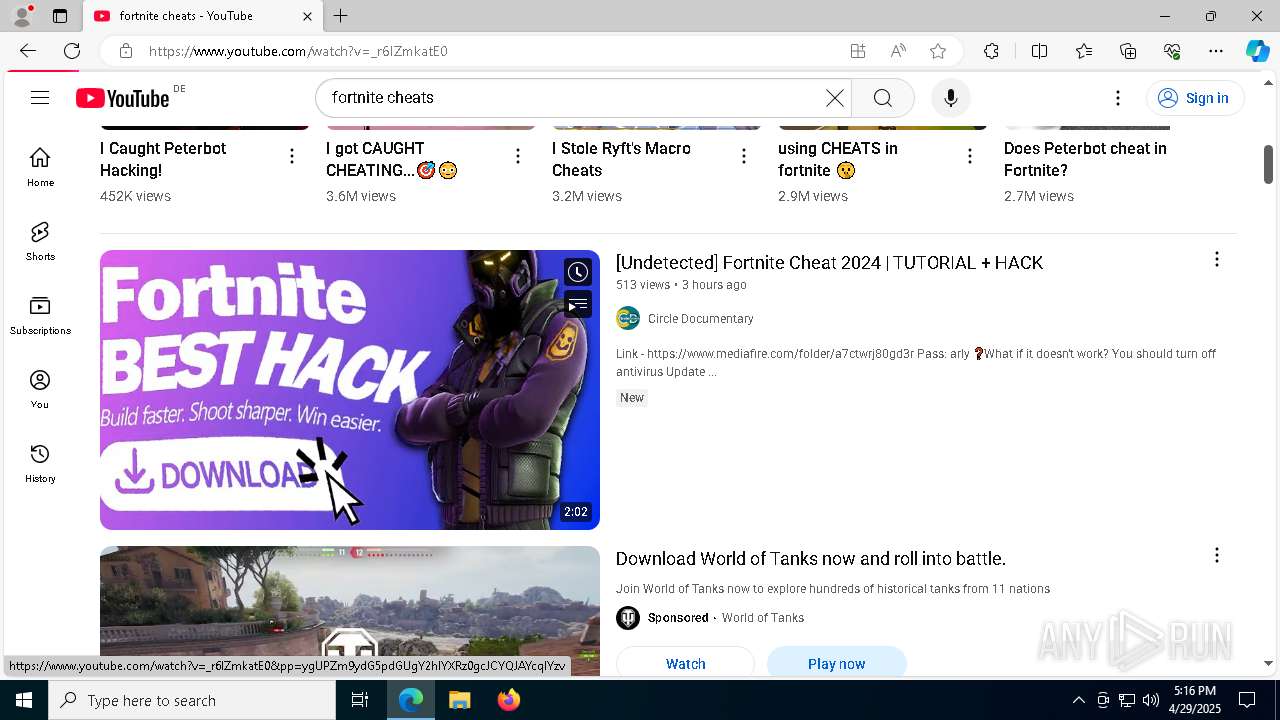The image size is (1280, 720).
Task: Open Subscriptions in the sidebar
Action: coord(40,315)
